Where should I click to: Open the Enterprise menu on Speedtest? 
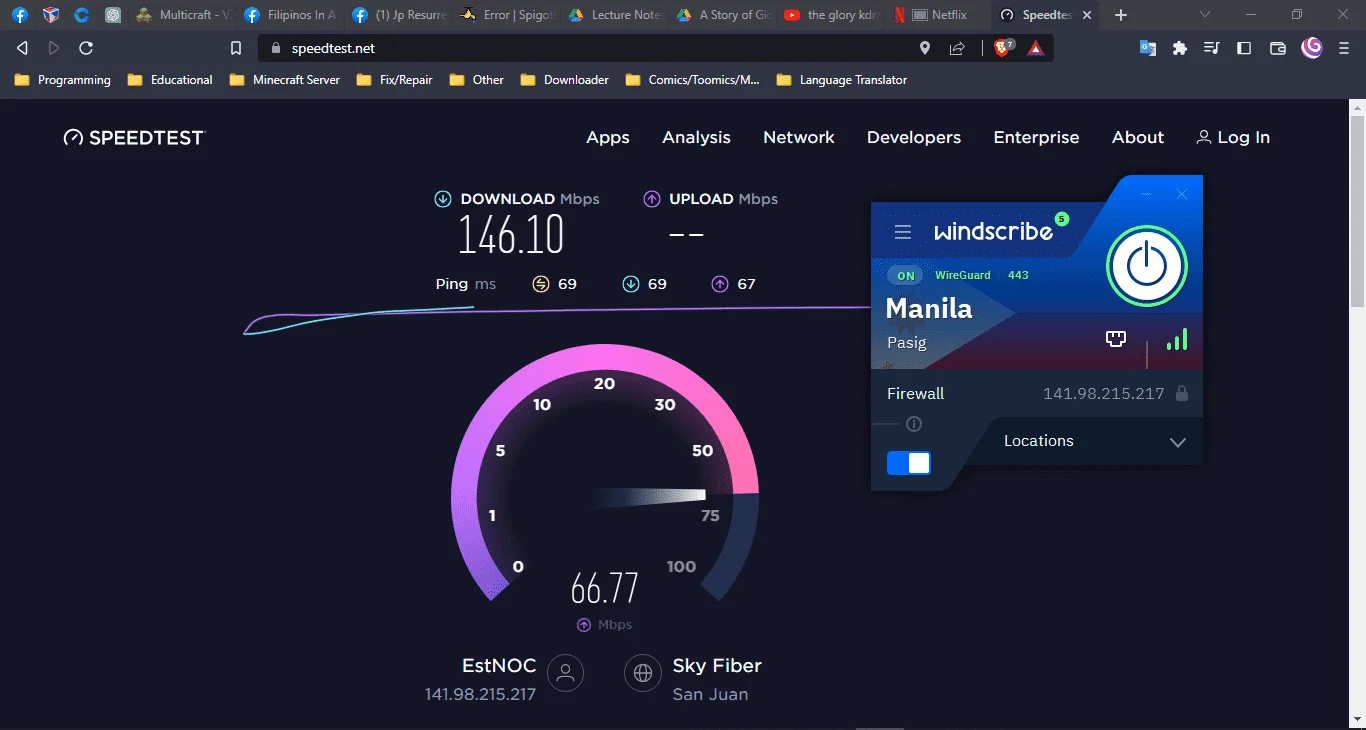(x=1036, y=138)
